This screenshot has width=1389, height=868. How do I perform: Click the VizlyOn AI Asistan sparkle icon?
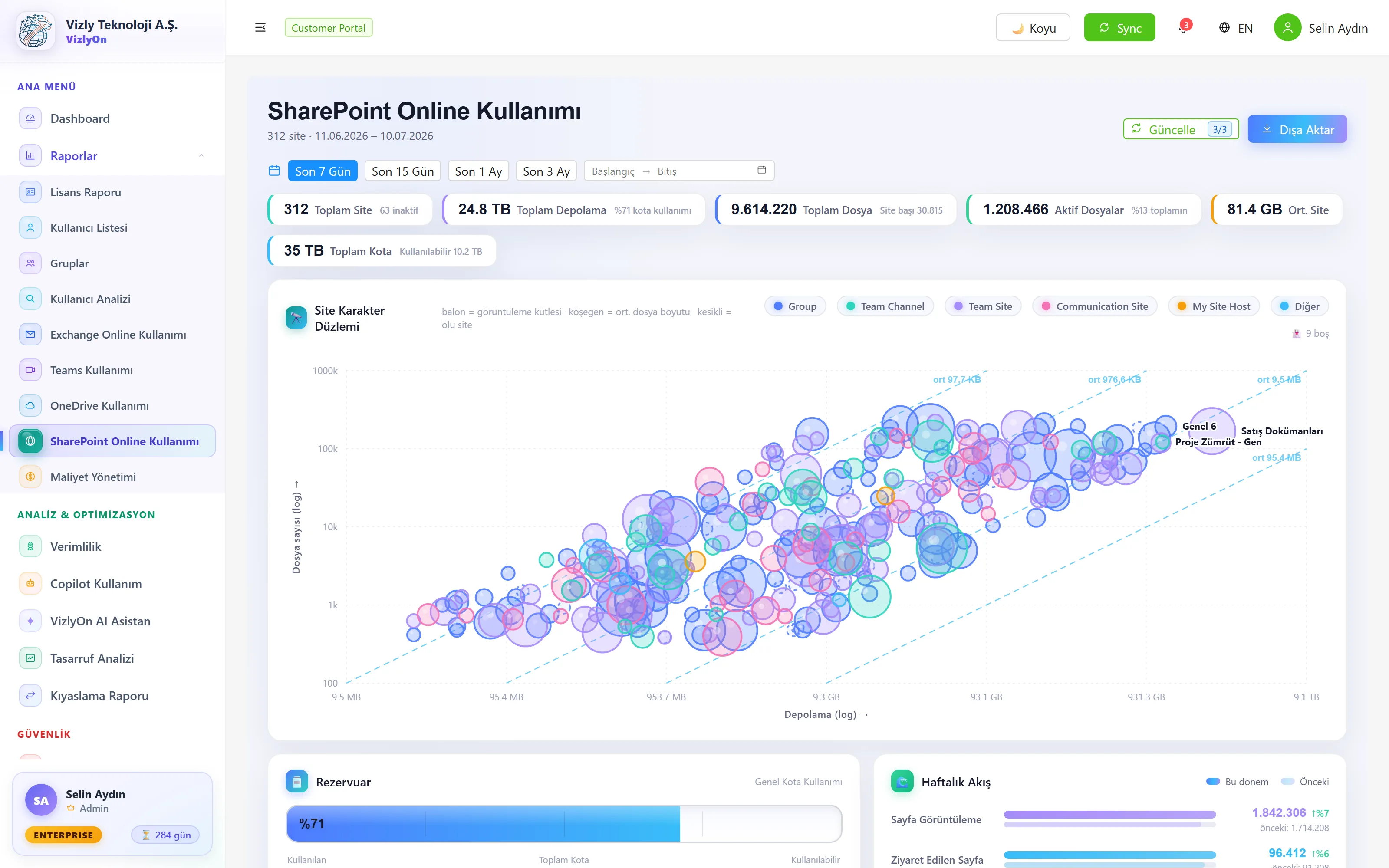[30, 621]
